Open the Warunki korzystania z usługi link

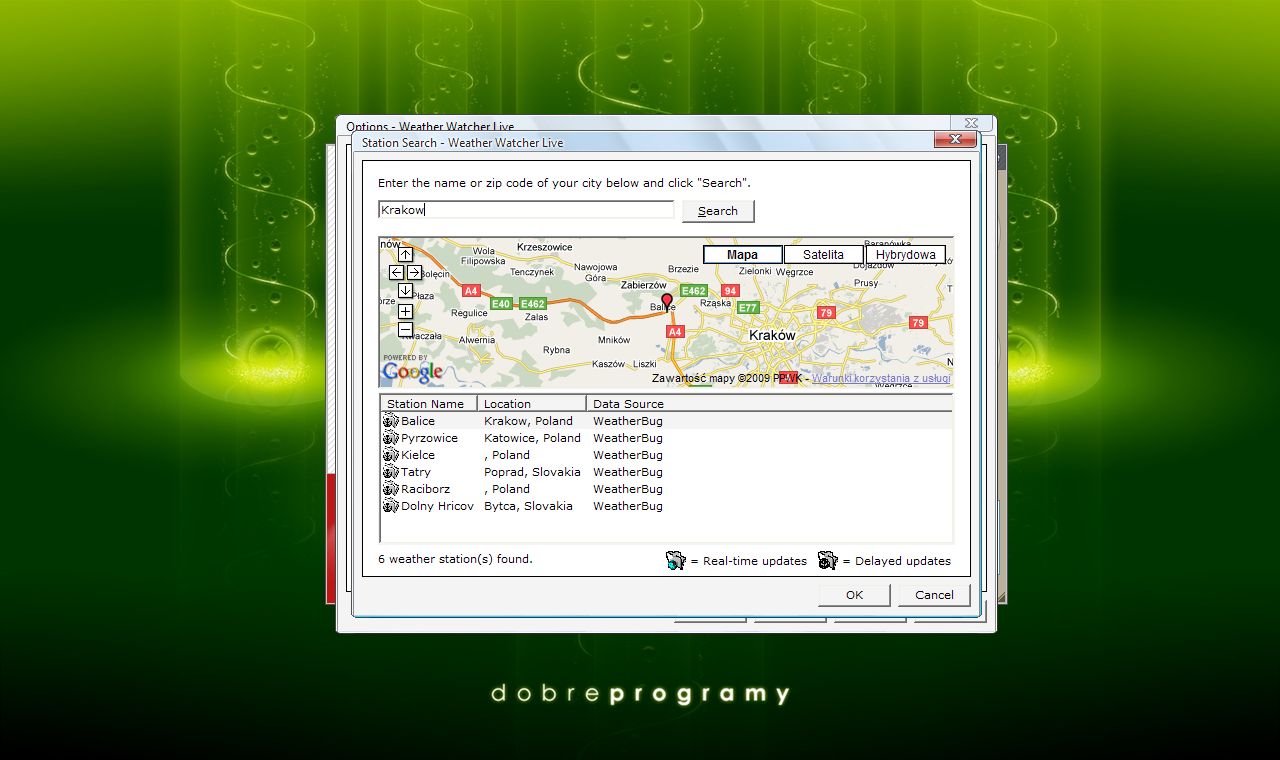(881, 379)
